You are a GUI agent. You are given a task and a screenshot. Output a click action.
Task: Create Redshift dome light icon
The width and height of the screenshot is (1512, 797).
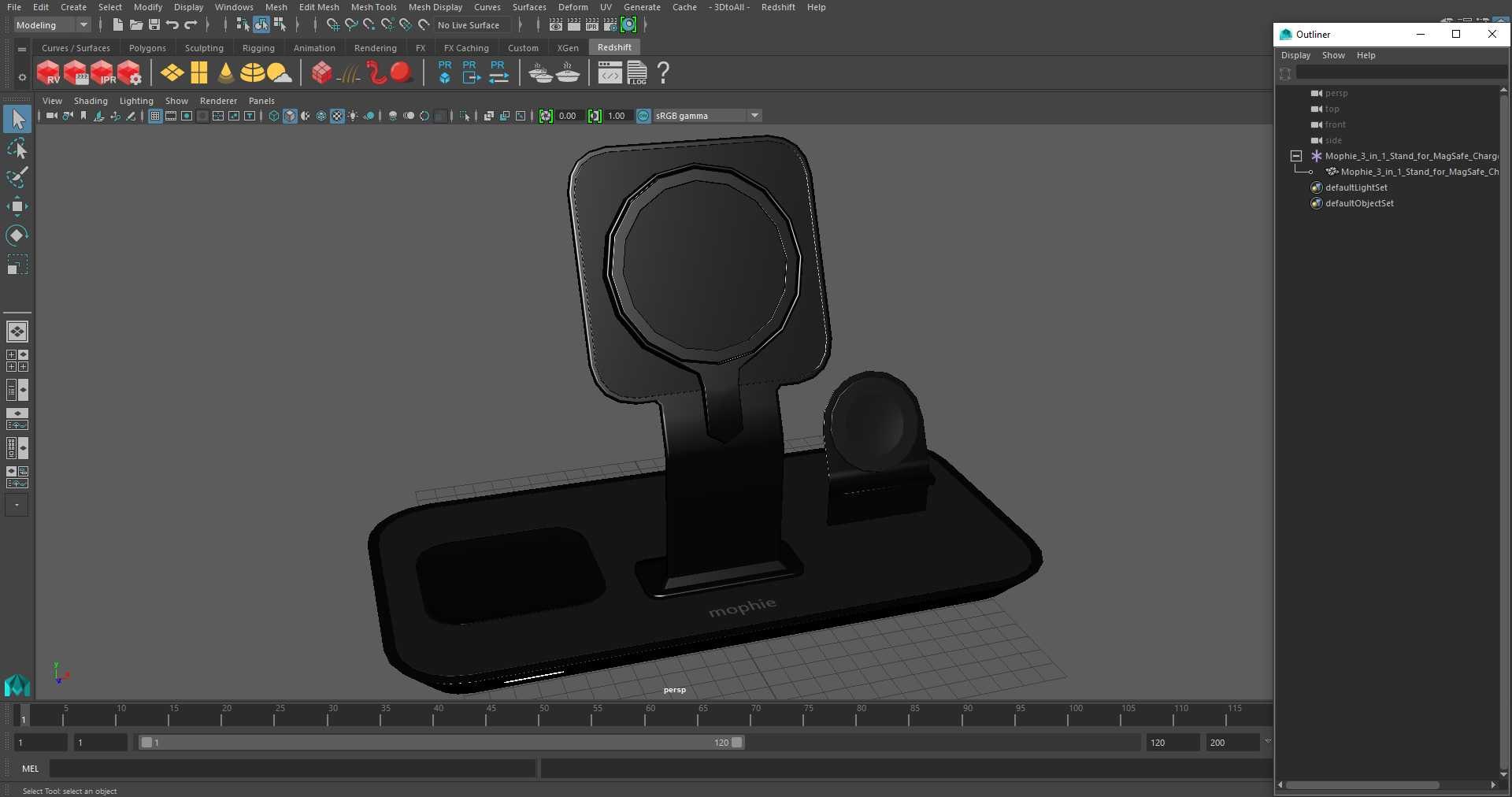[x=252, y=73]
